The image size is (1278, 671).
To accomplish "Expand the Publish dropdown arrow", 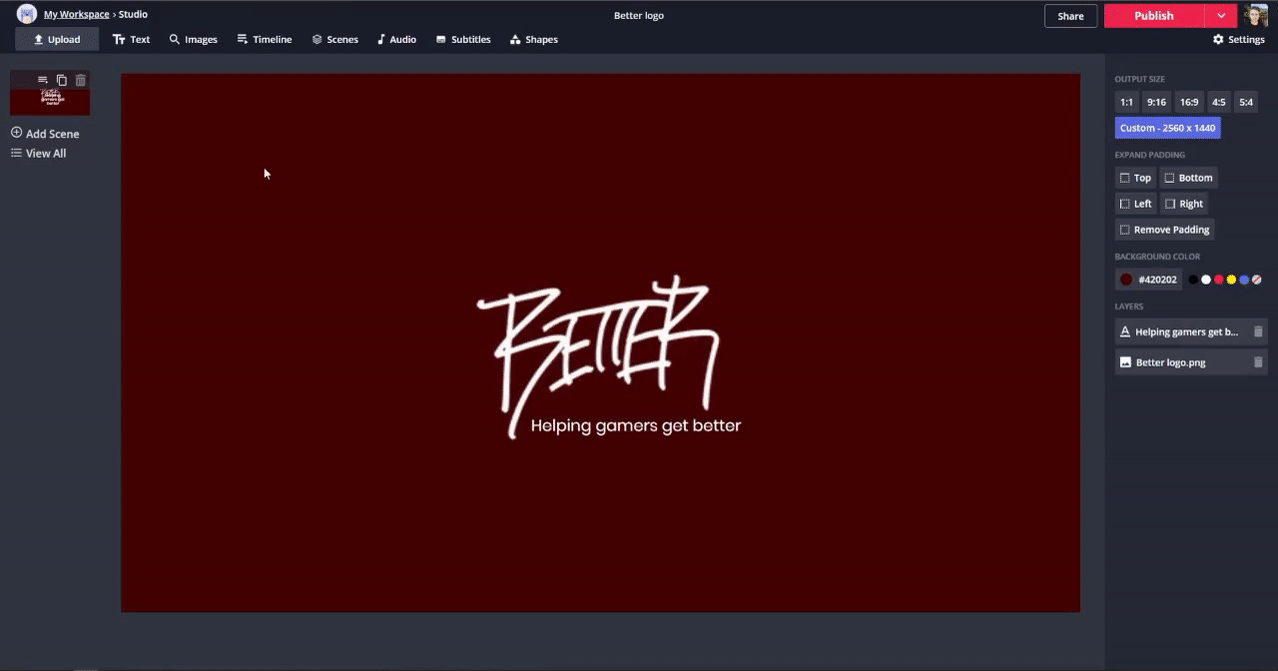I will (x=1221, y=16).
